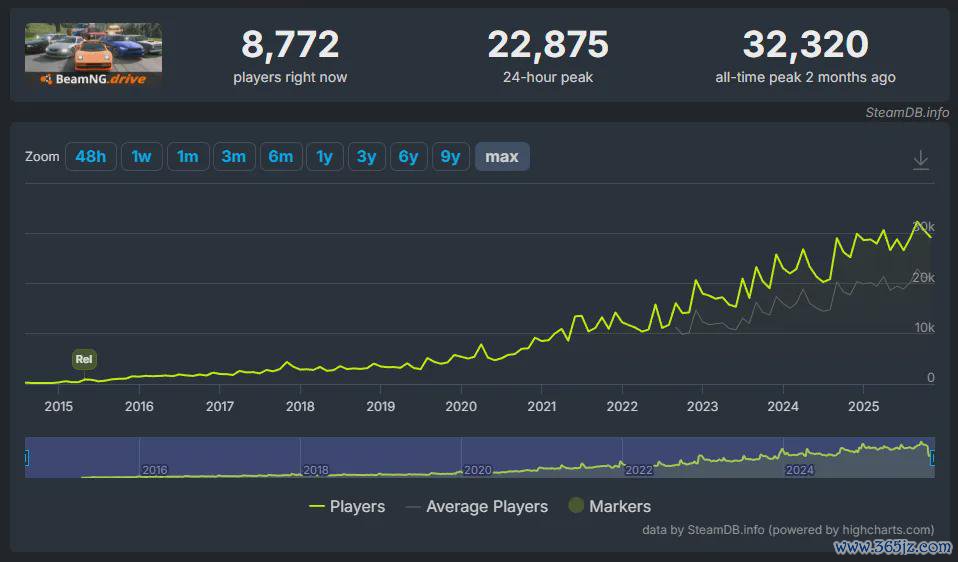The height and width of the screenshot is (562, 958).
Task: Show the last 3y of data
Action: [x=367, y=157]
